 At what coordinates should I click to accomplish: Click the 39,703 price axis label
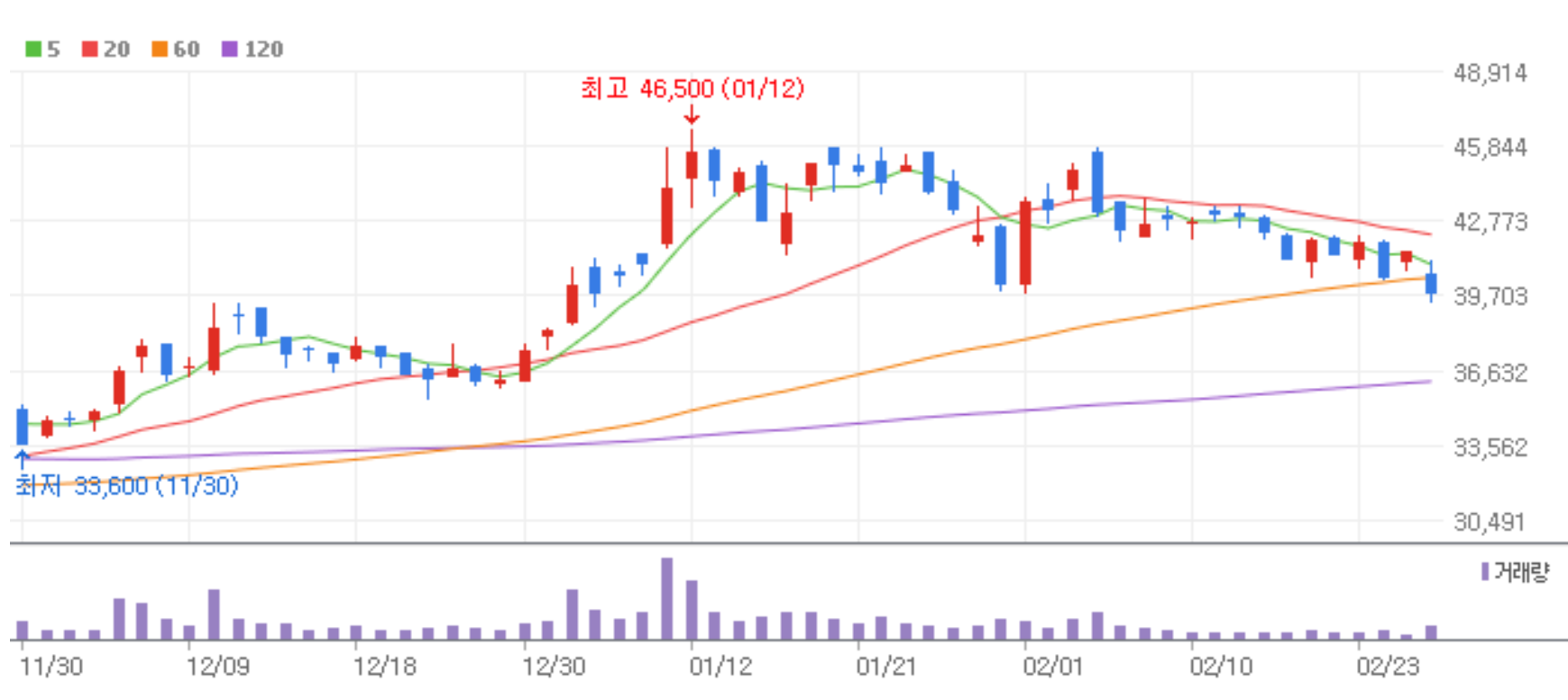[1490, 297]
